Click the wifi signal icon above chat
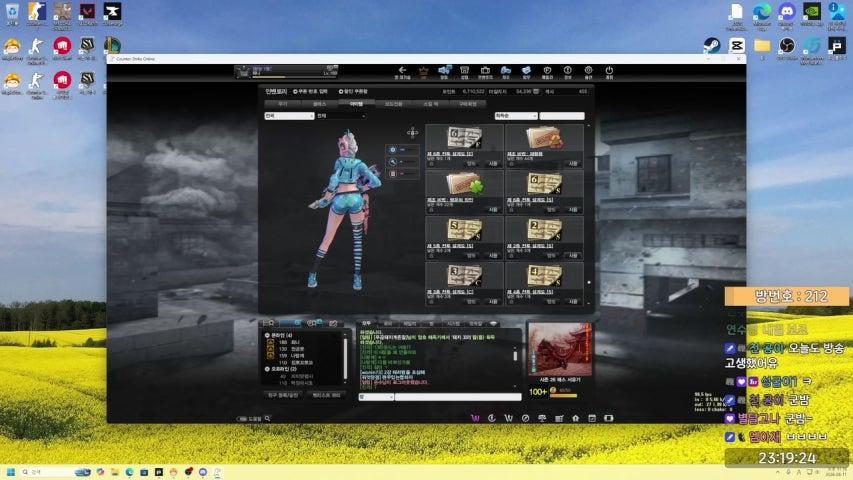Viewport: 853px width, 480px height. click(x=493, y=324)
